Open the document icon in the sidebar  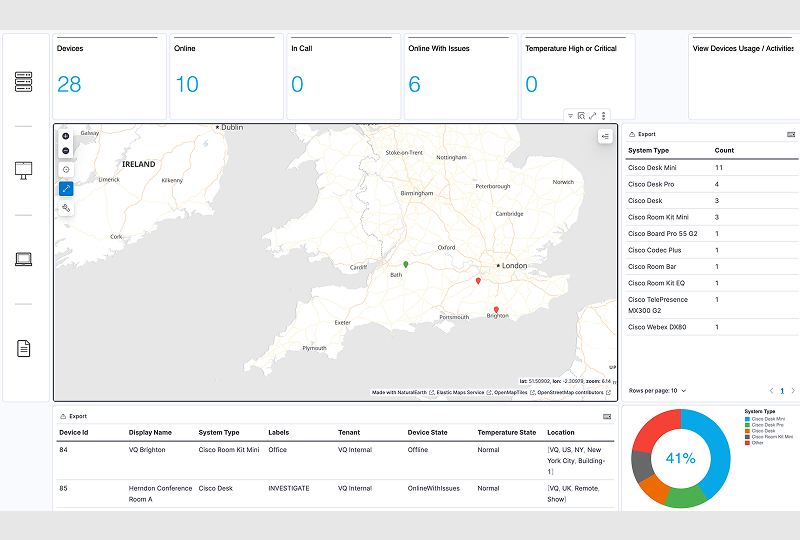point(24,348)
